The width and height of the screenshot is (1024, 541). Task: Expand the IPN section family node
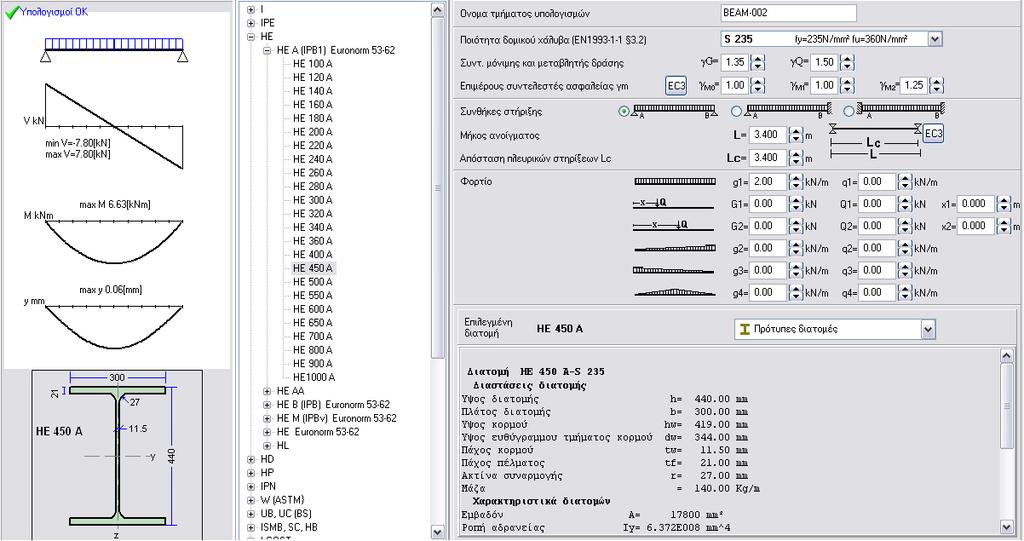point(251,487)
